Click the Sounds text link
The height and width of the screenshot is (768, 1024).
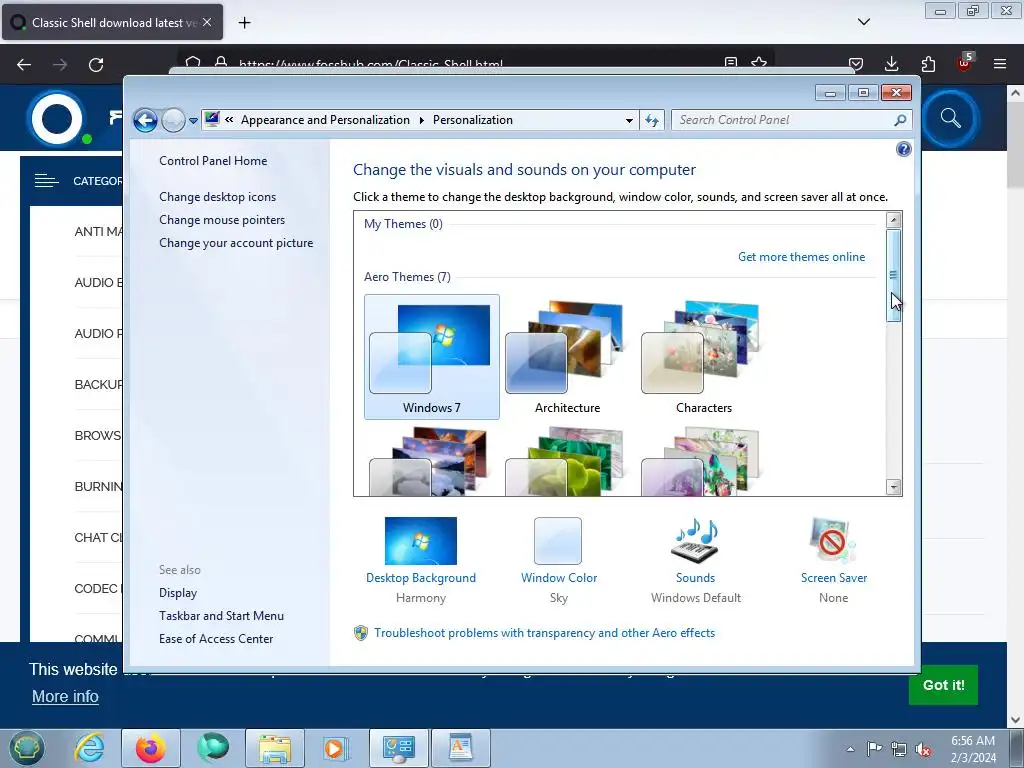(696, 578)
